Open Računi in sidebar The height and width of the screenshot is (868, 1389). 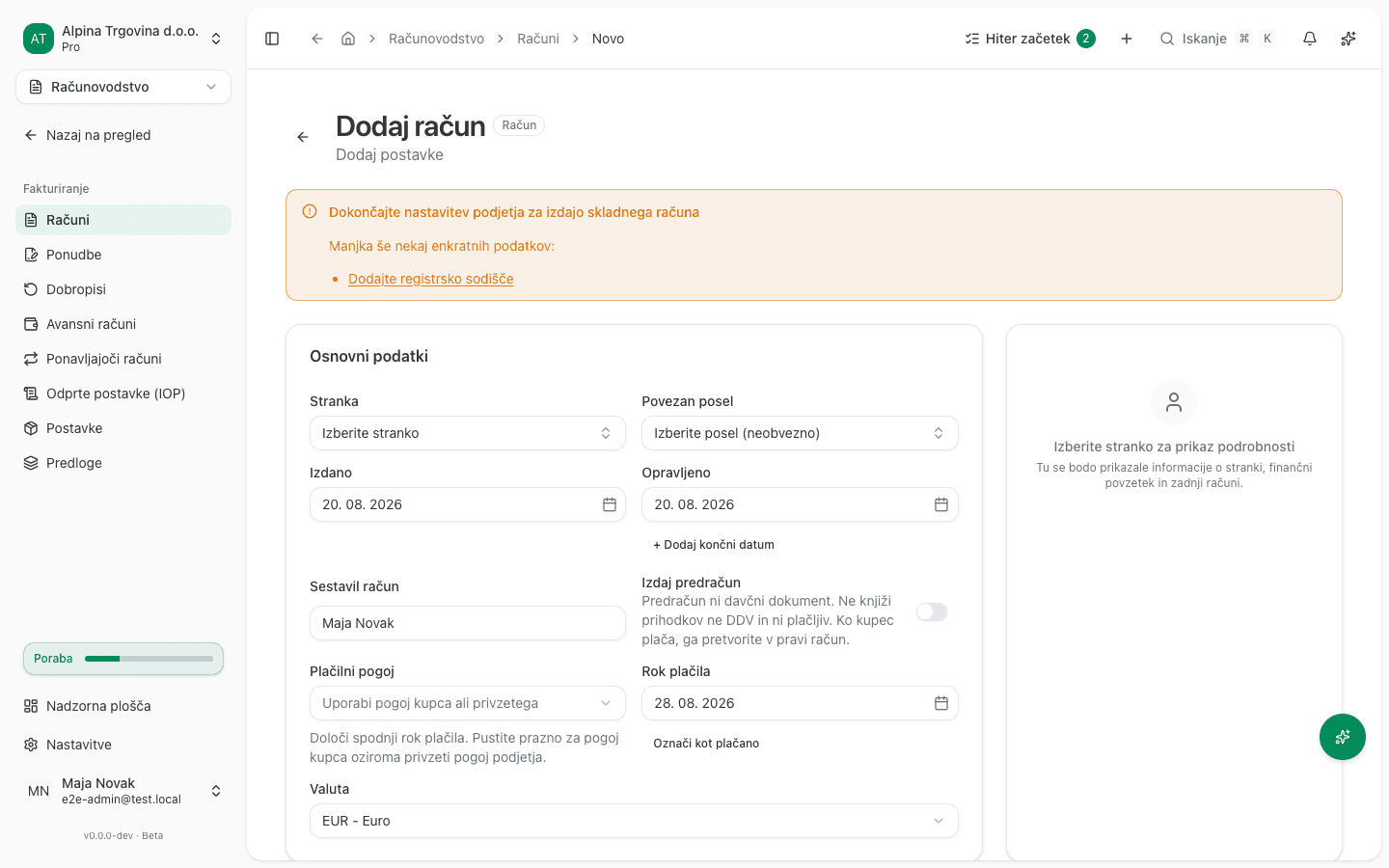click(x=123, y=220)
